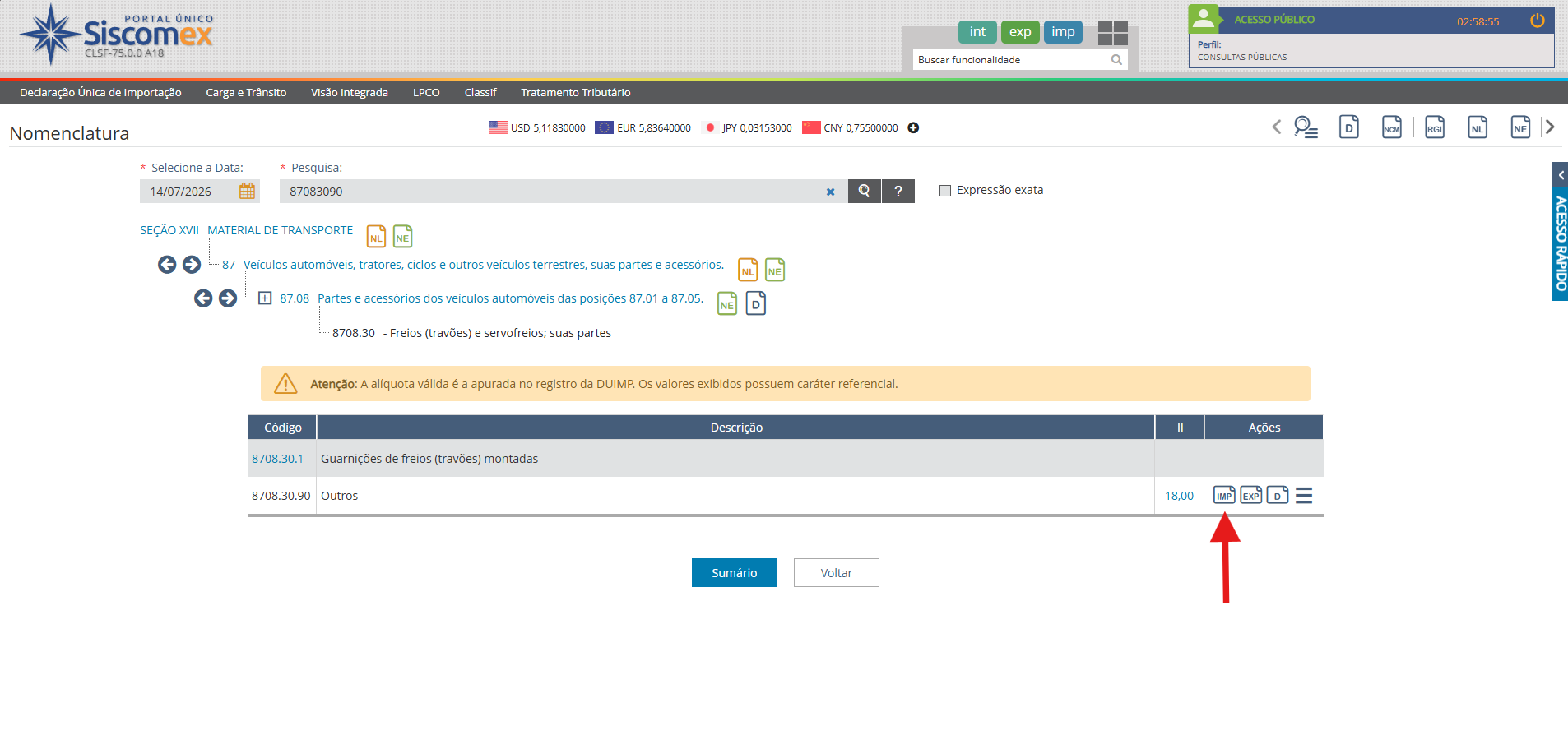Click the Sumário button
This screenshot has width=1568, height=749.
click(735, 573)
